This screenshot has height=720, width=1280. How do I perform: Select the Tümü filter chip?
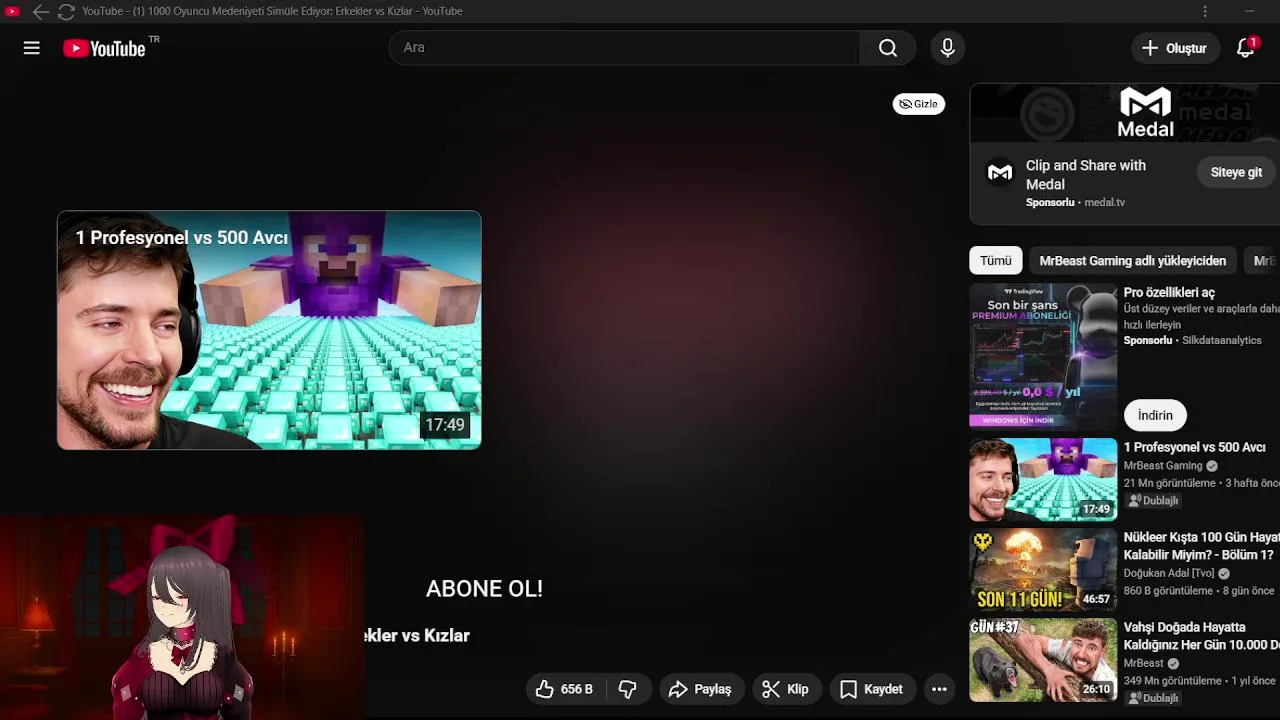pos(996,261)
